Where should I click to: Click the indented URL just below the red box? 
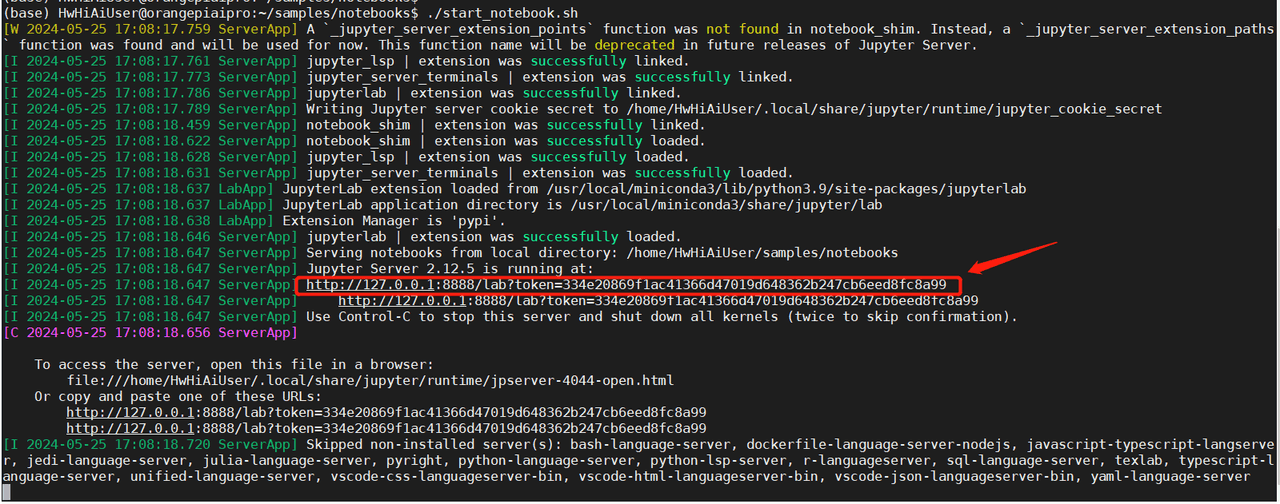(x=658, y=301)
